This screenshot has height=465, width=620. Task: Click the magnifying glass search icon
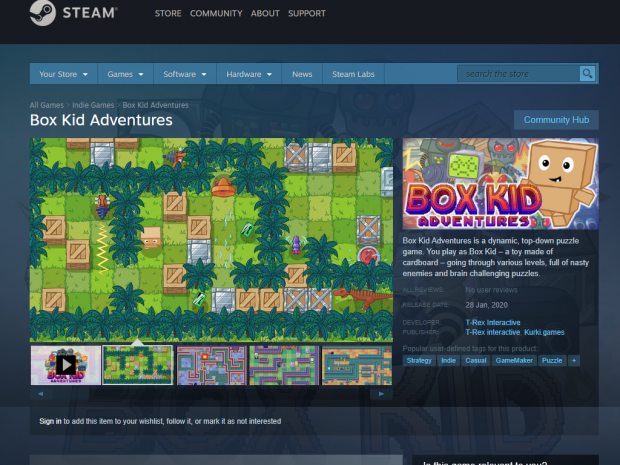587,74
